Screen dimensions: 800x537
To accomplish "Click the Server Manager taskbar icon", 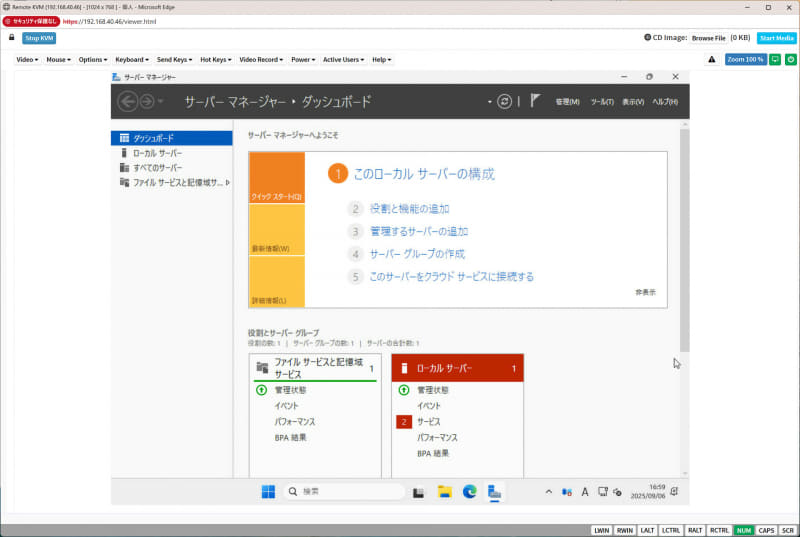I will point(494,492).
